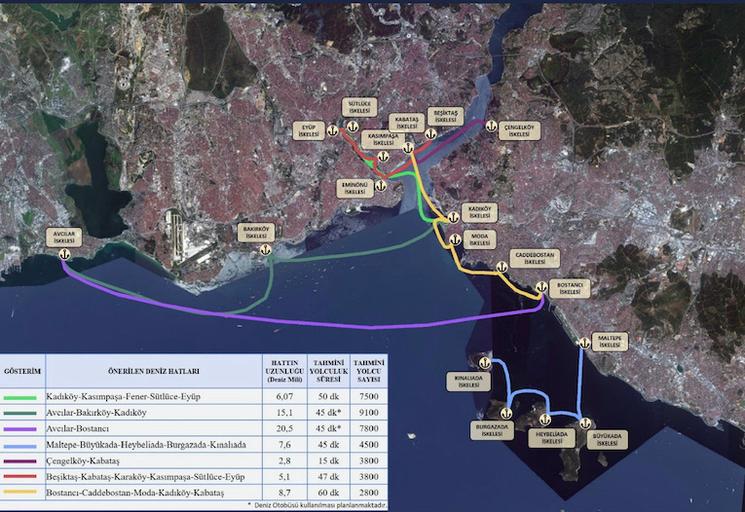Click the Çengelköy pier anchor icon

click(x=490, y=126)
